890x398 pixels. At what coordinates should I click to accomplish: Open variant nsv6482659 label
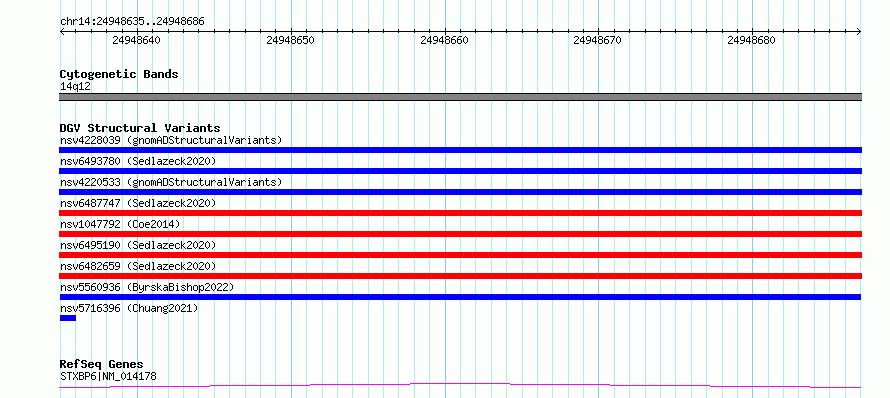tap(138, 266)
